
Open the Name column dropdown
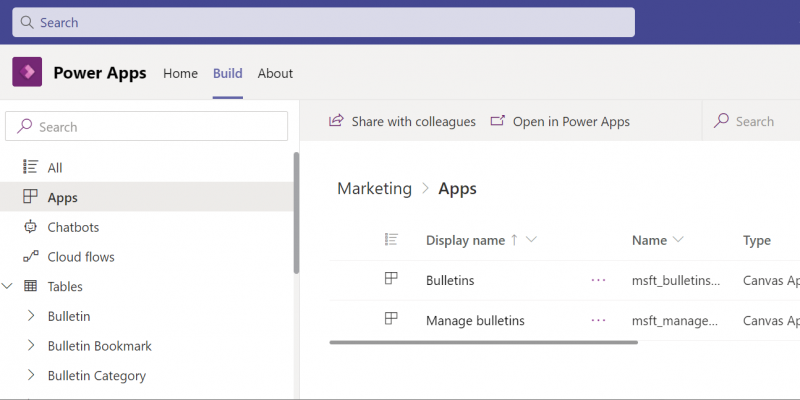tap(678, 240)
